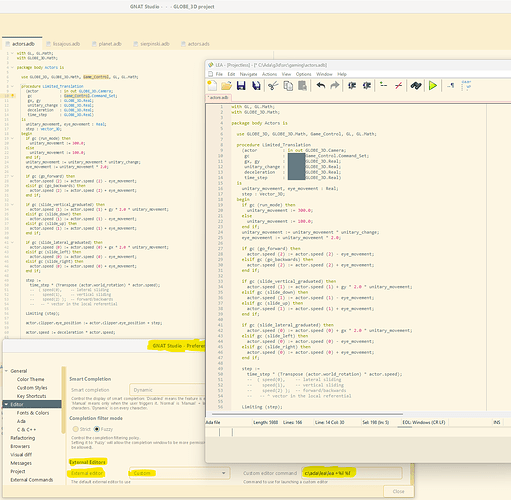Viewport: 511px width, 500px height.
Task: Click Save All double-floppy icon in LEA
Action: (x=256, y=86)
